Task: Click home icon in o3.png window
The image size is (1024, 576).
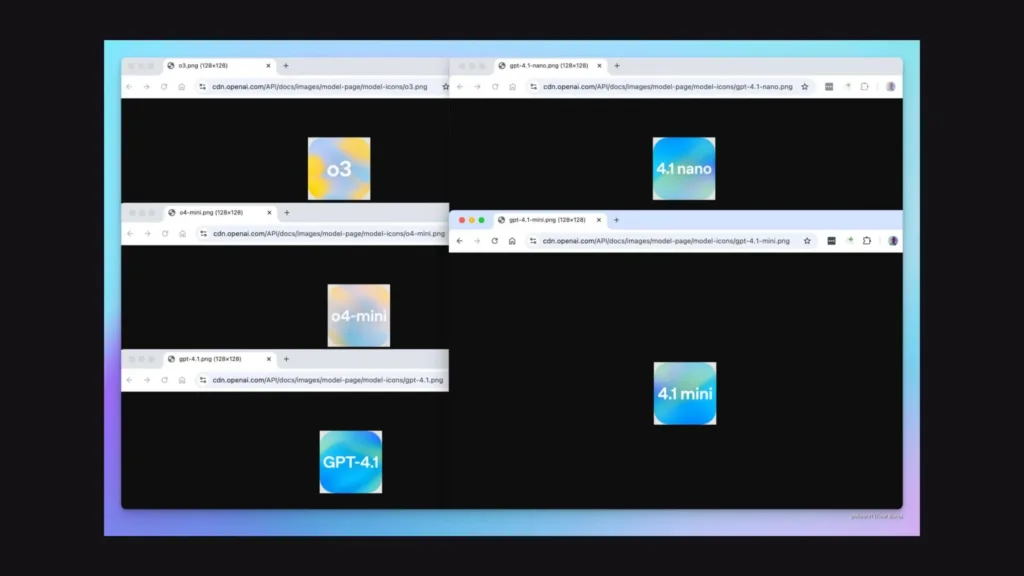Action: [x=182, y=87]
